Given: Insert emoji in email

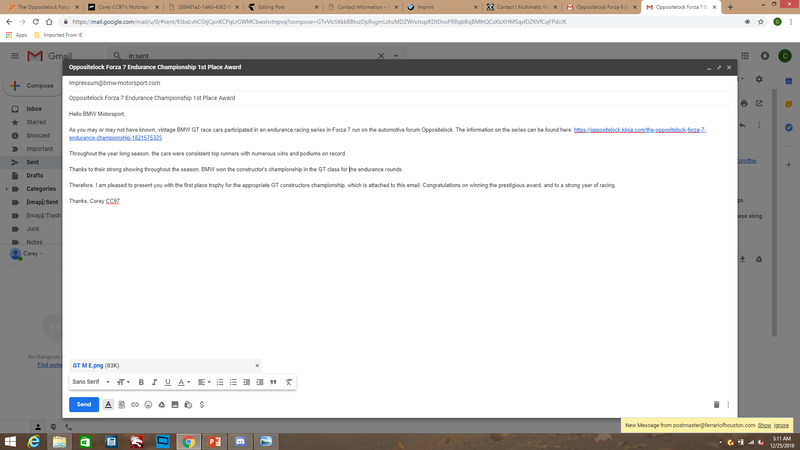Looking at the screenshot, I should [148, 405].
